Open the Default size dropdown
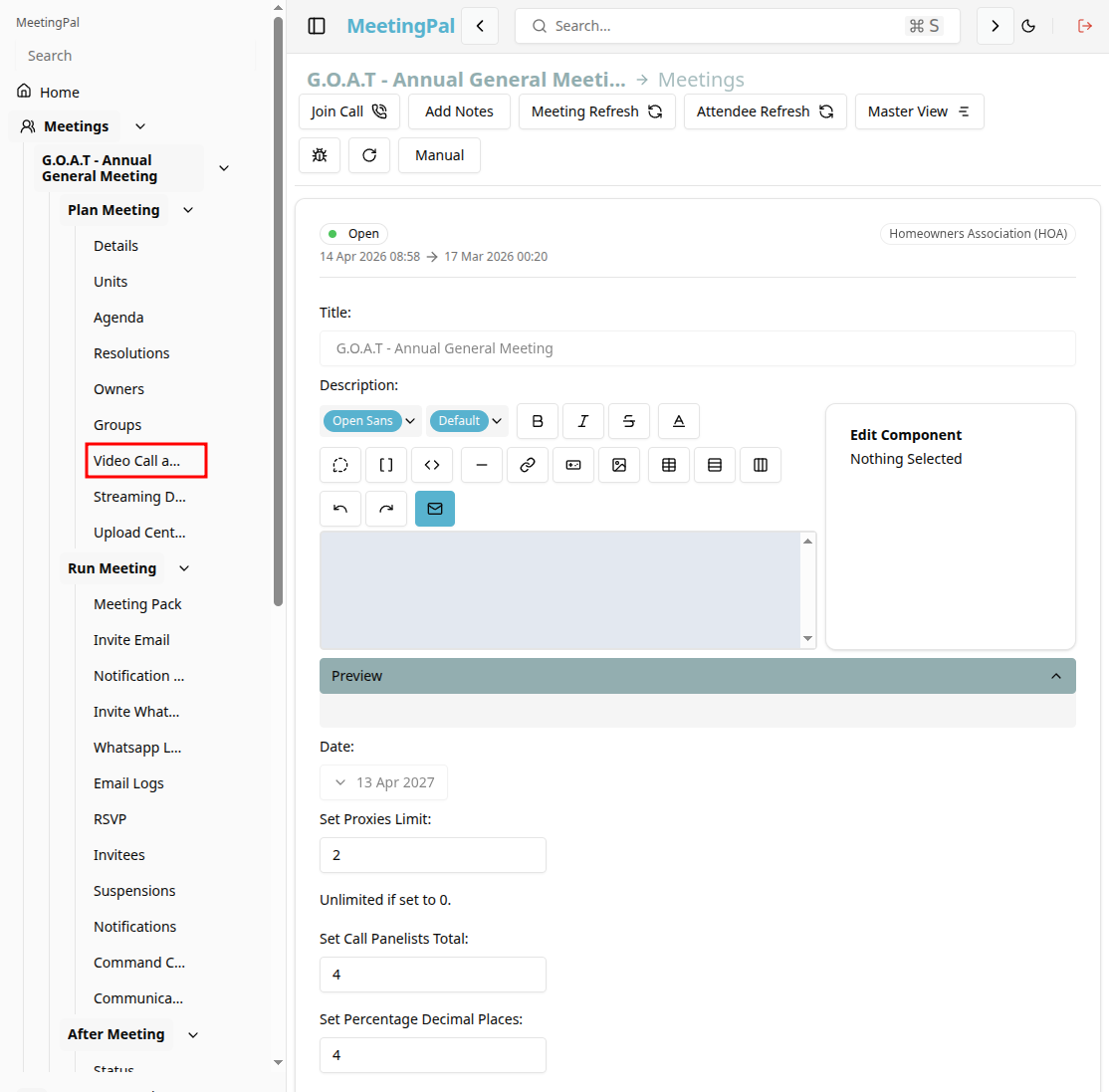The height and width of the screenshot is (1092, 1109). tap(467, 421)
